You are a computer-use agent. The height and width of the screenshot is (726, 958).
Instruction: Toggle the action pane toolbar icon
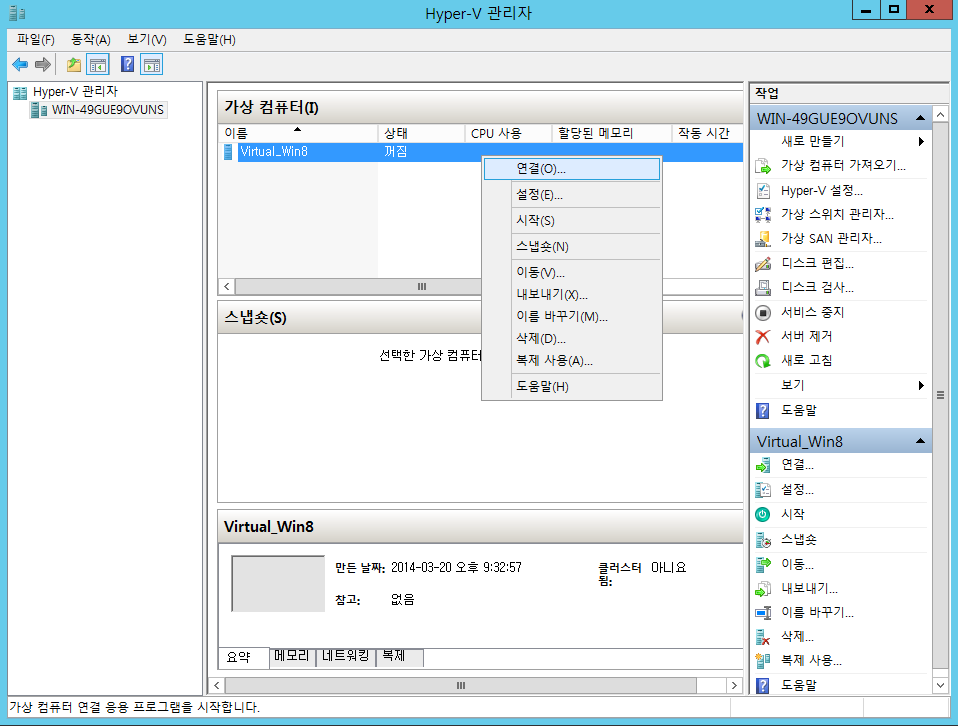tap(152, 64)
